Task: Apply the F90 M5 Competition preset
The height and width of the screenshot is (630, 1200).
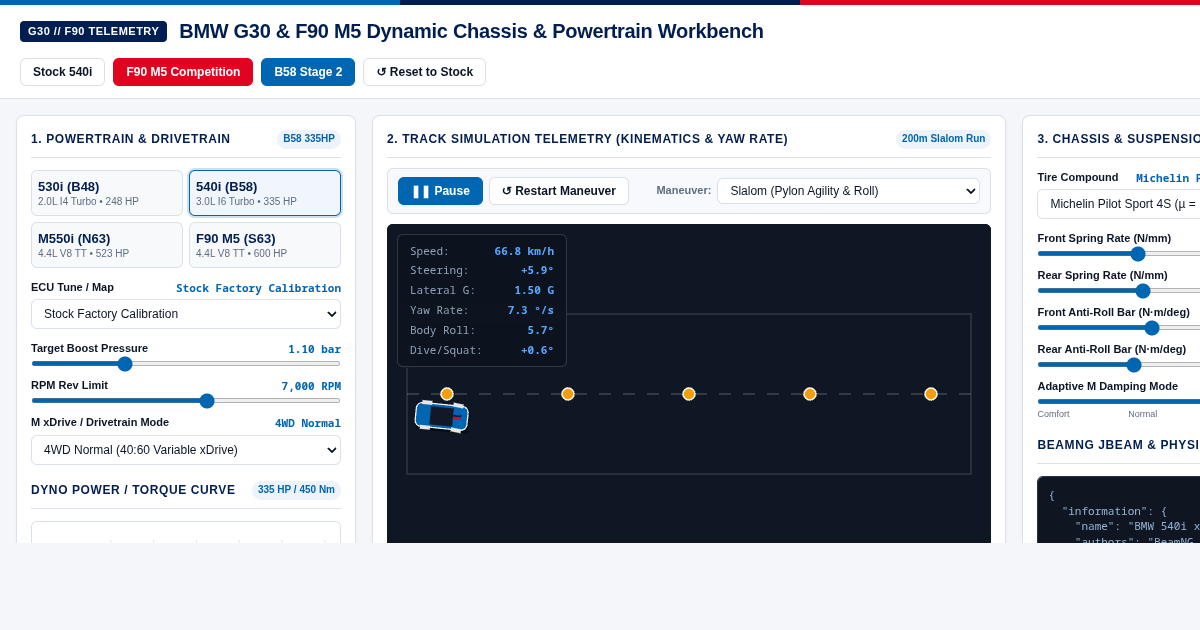Action: pos(183,72)
